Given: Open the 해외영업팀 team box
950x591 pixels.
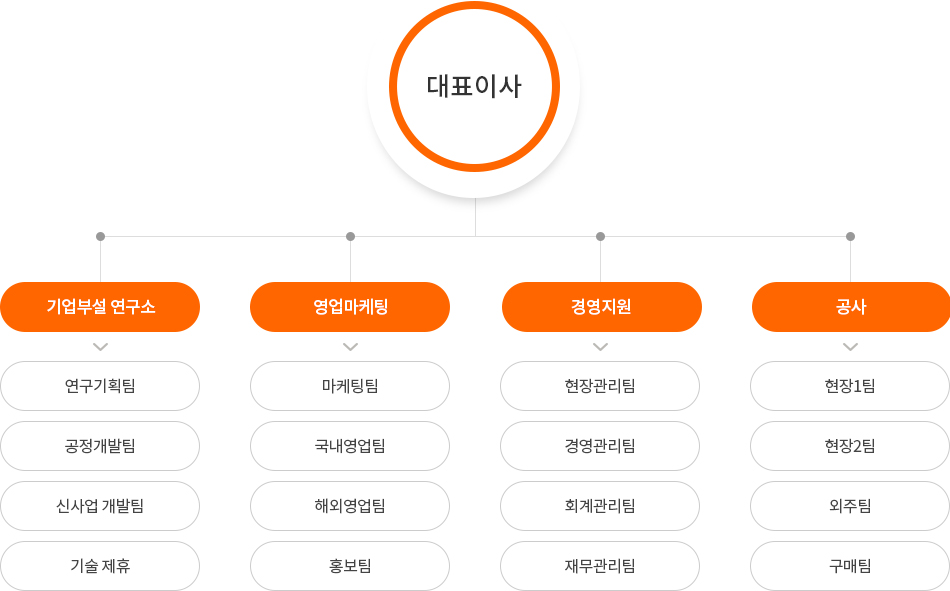Looking at the screenshot, I should [350, 506].
